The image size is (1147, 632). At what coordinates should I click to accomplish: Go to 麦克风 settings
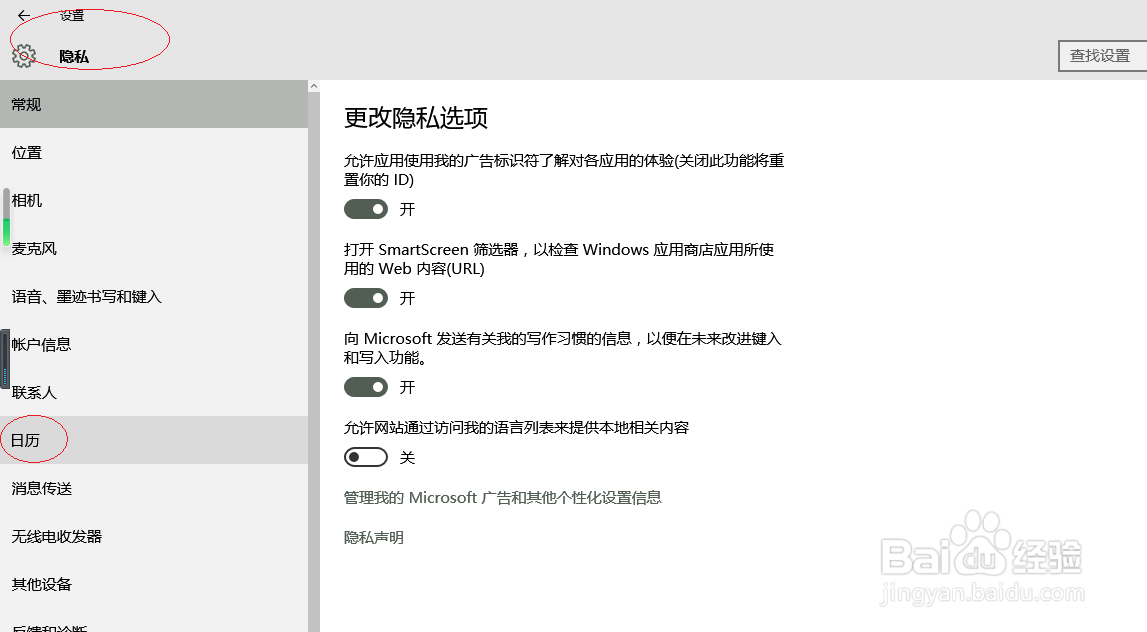point(154,249)
